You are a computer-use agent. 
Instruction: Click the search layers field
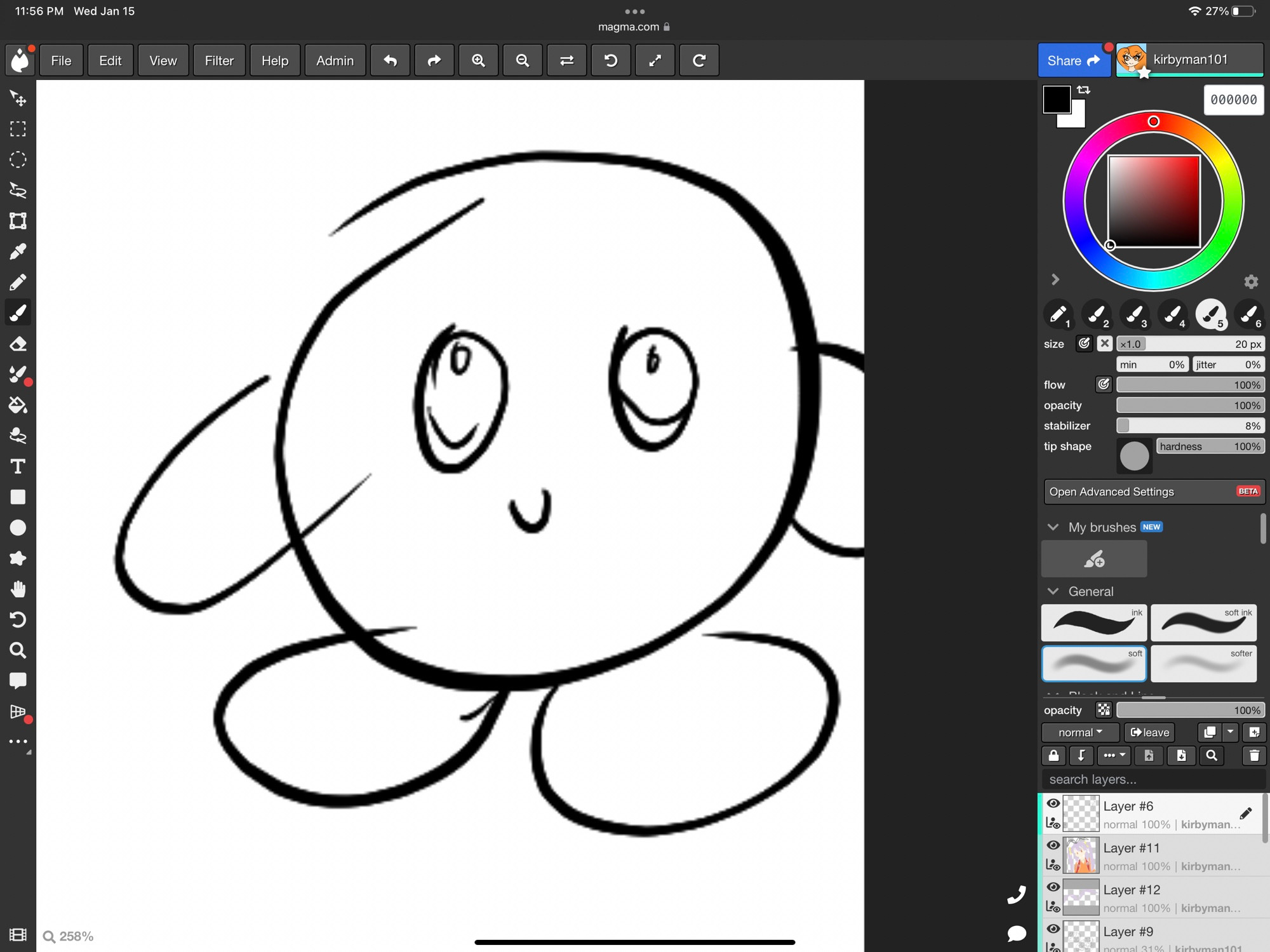[1153, 779]
